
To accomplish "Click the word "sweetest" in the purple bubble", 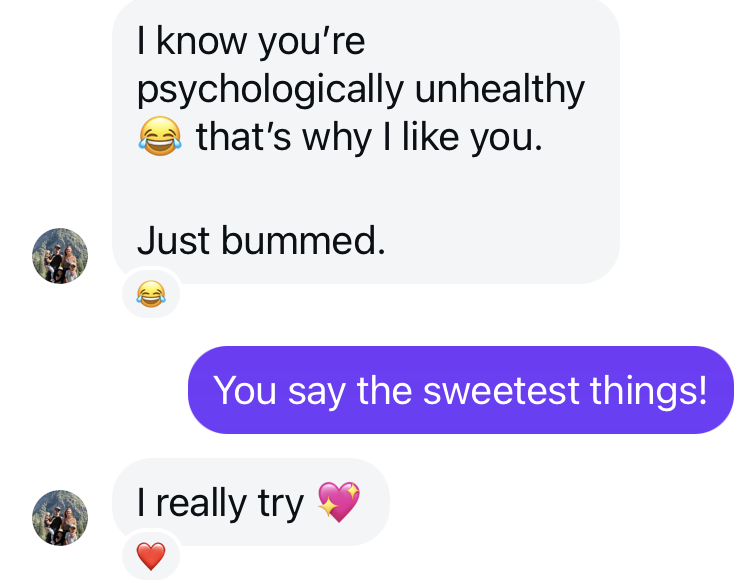I will 503,390.
